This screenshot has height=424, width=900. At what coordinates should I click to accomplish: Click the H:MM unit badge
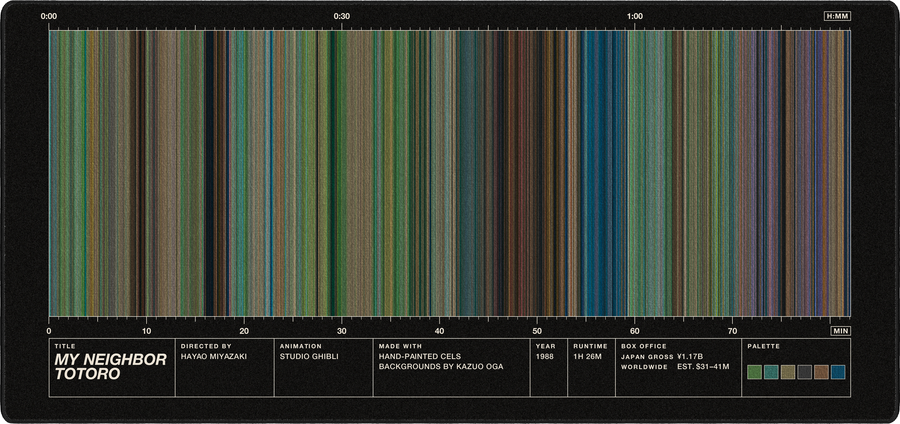[837, 16]
